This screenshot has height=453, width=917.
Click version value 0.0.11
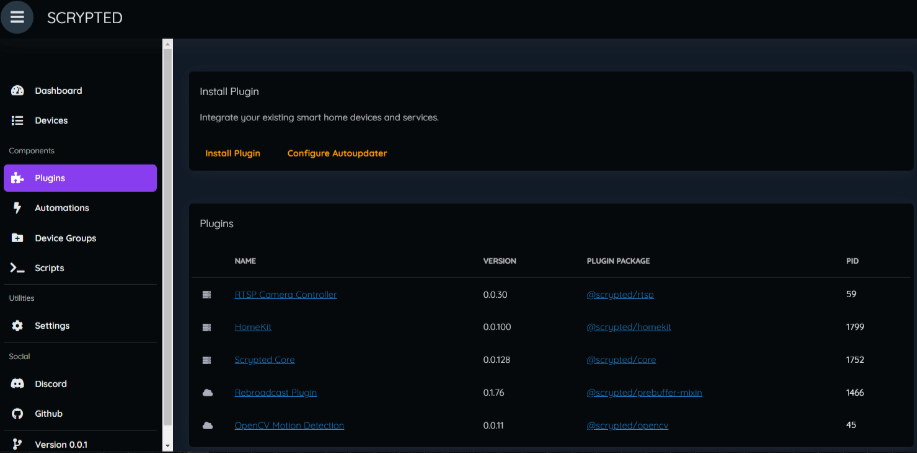pos(492,426)
